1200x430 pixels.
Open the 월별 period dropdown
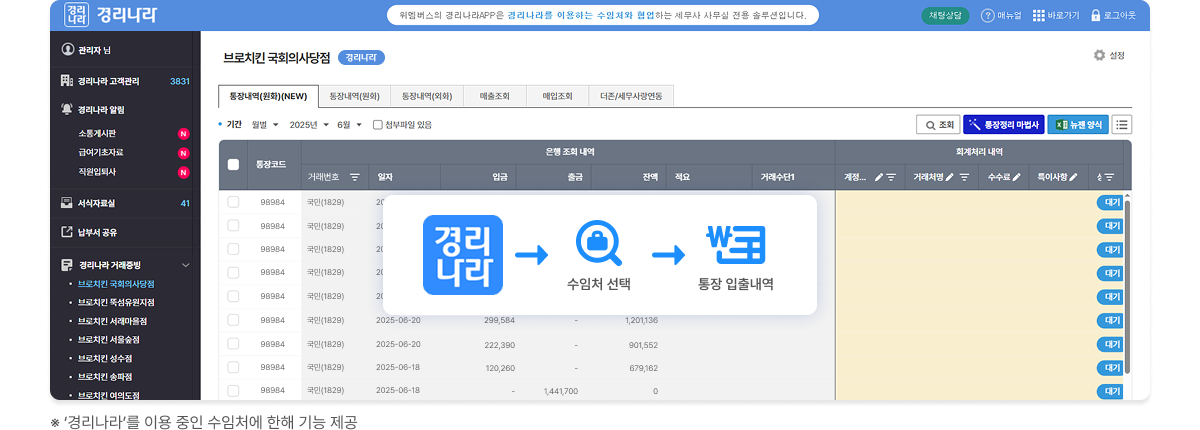pyautogui.click(x=265, y=125)
